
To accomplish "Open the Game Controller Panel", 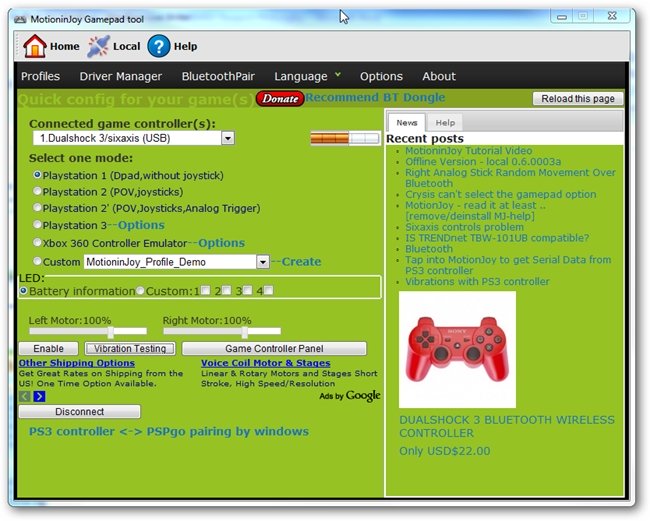I will point(274,349).
